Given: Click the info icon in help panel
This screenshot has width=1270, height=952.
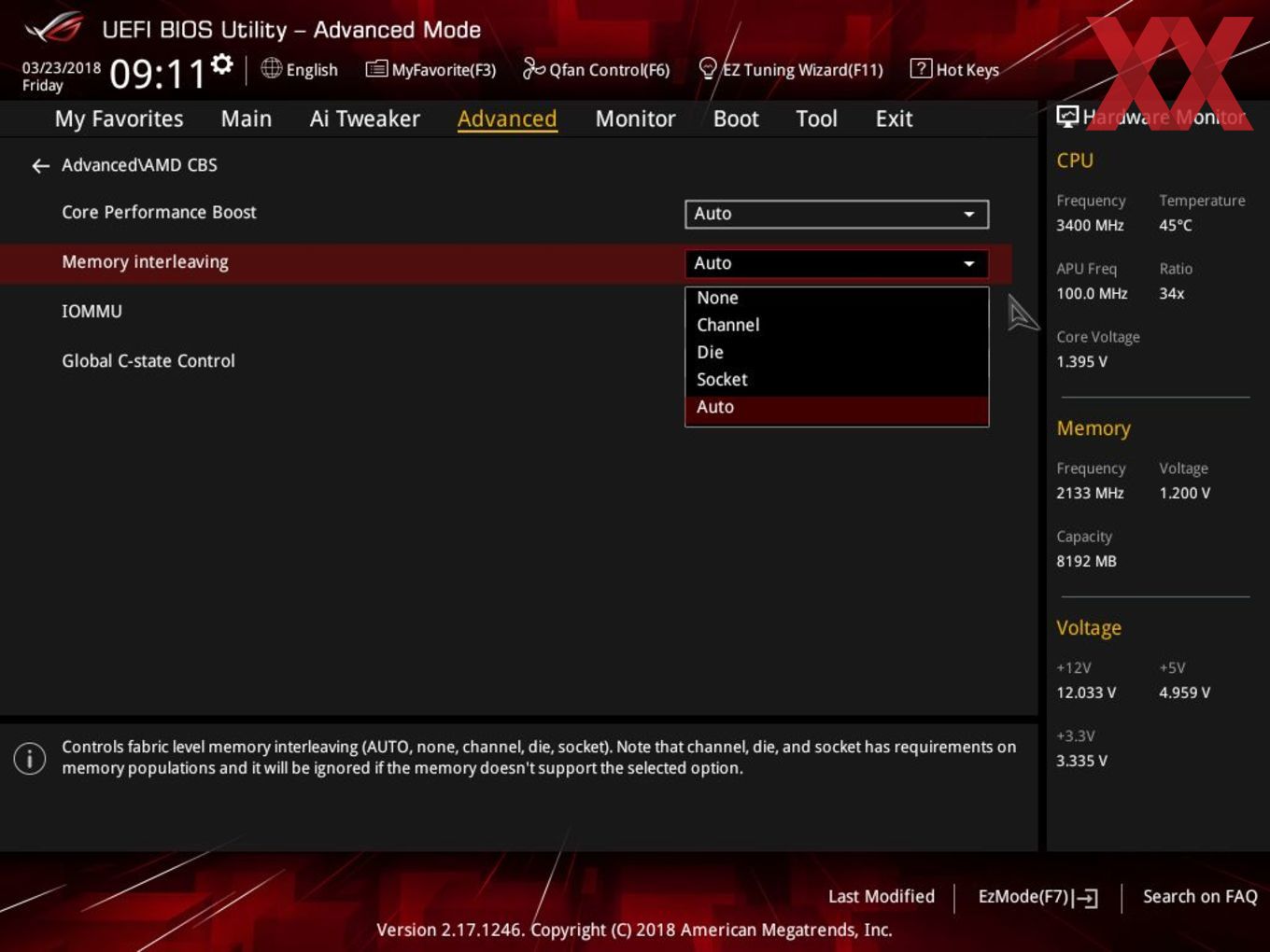Looking at the screenshot, I should tap(30, 758).
